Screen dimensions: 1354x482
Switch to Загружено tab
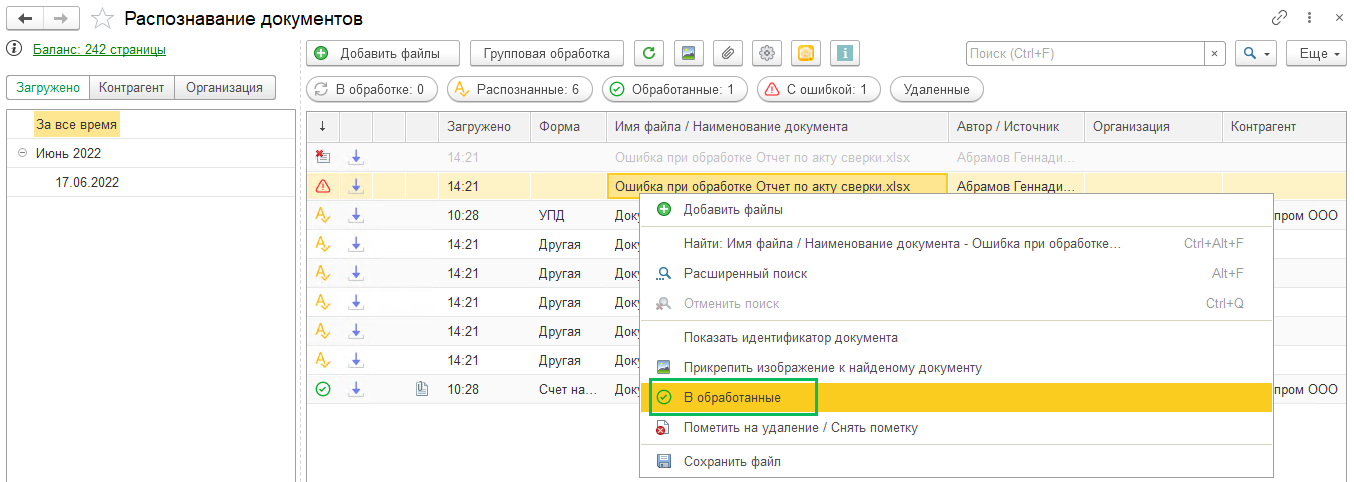pos(48,88)
